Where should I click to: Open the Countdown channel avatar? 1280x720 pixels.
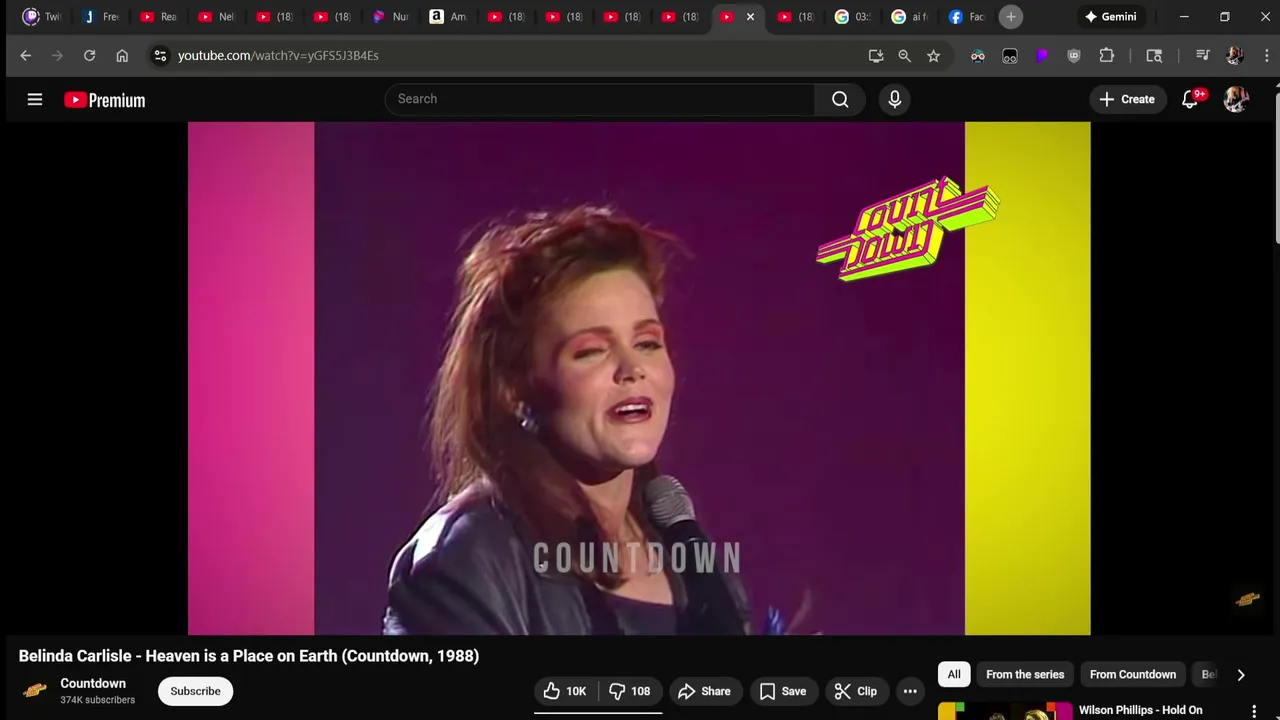(35, 691)
